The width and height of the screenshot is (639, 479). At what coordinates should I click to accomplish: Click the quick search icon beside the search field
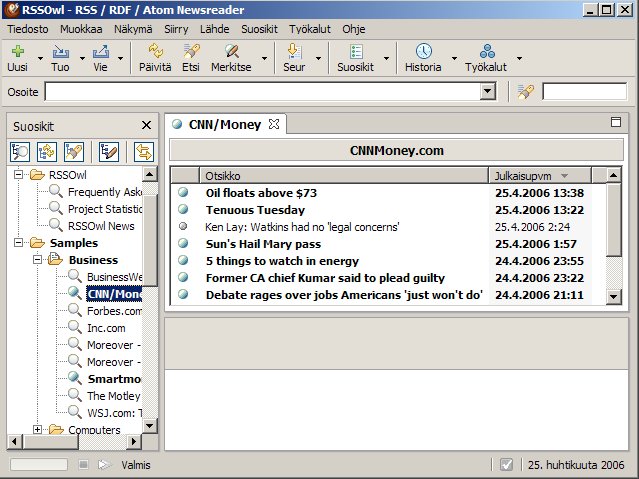pyautogui.click(x=526, y=92)
